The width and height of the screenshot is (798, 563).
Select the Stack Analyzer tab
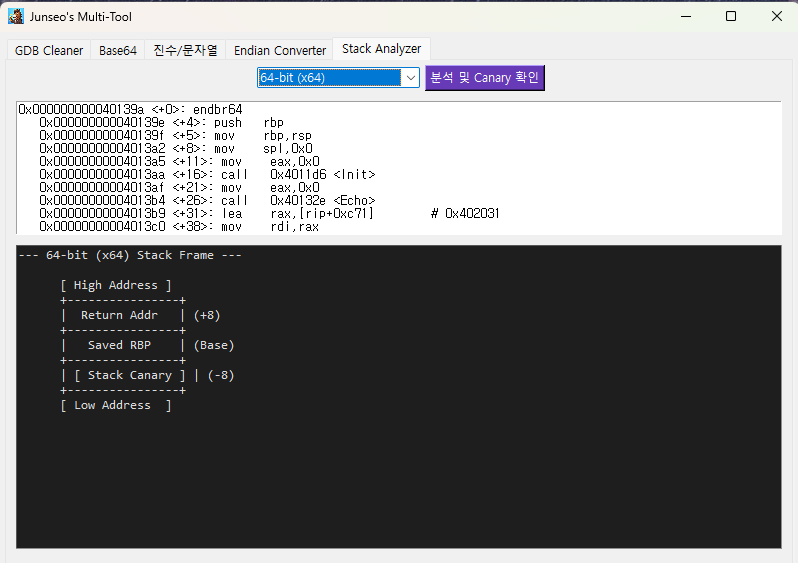[x=381, y=49]
